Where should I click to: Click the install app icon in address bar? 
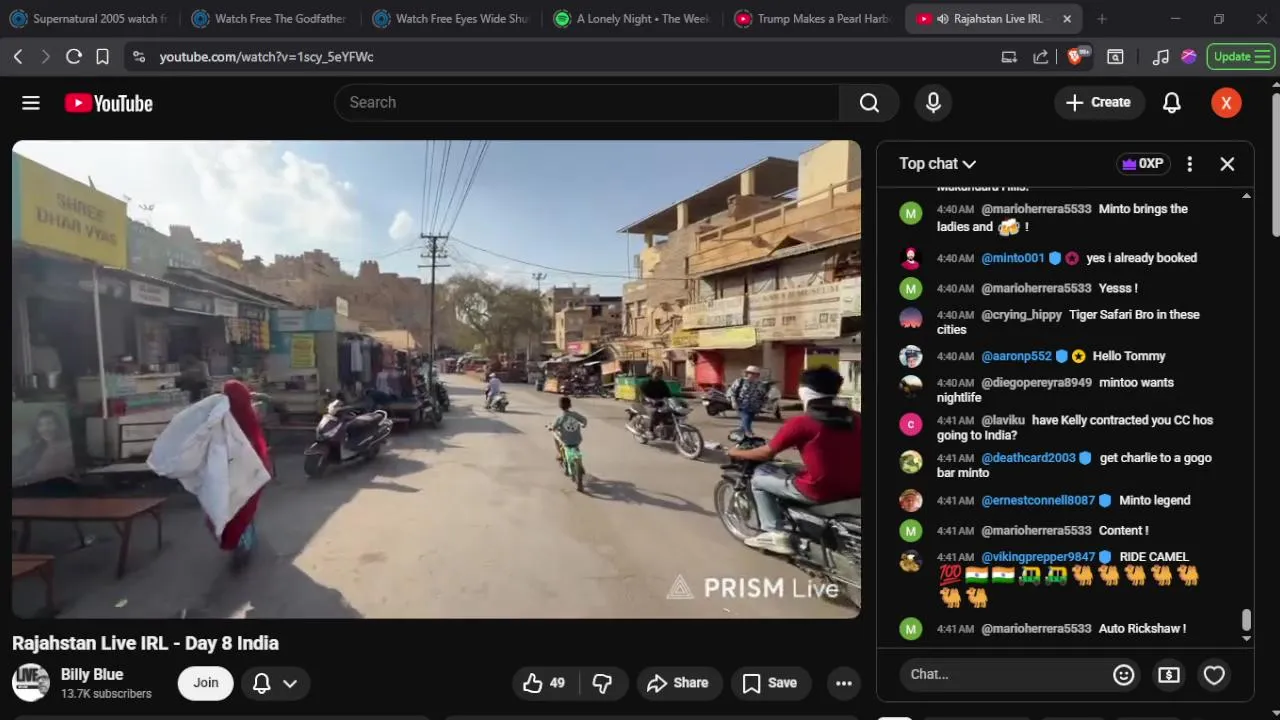[1009, 57]
